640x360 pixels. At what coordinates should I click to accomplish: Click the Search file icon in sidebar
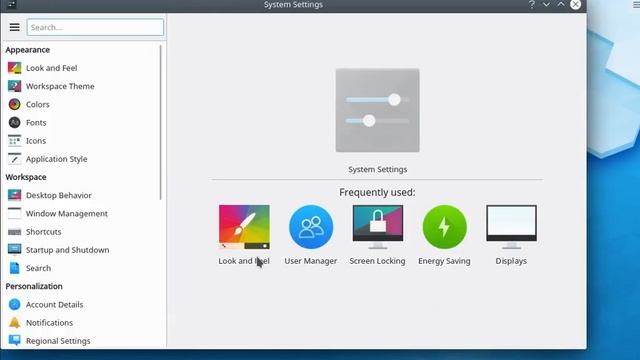(14, 268)
